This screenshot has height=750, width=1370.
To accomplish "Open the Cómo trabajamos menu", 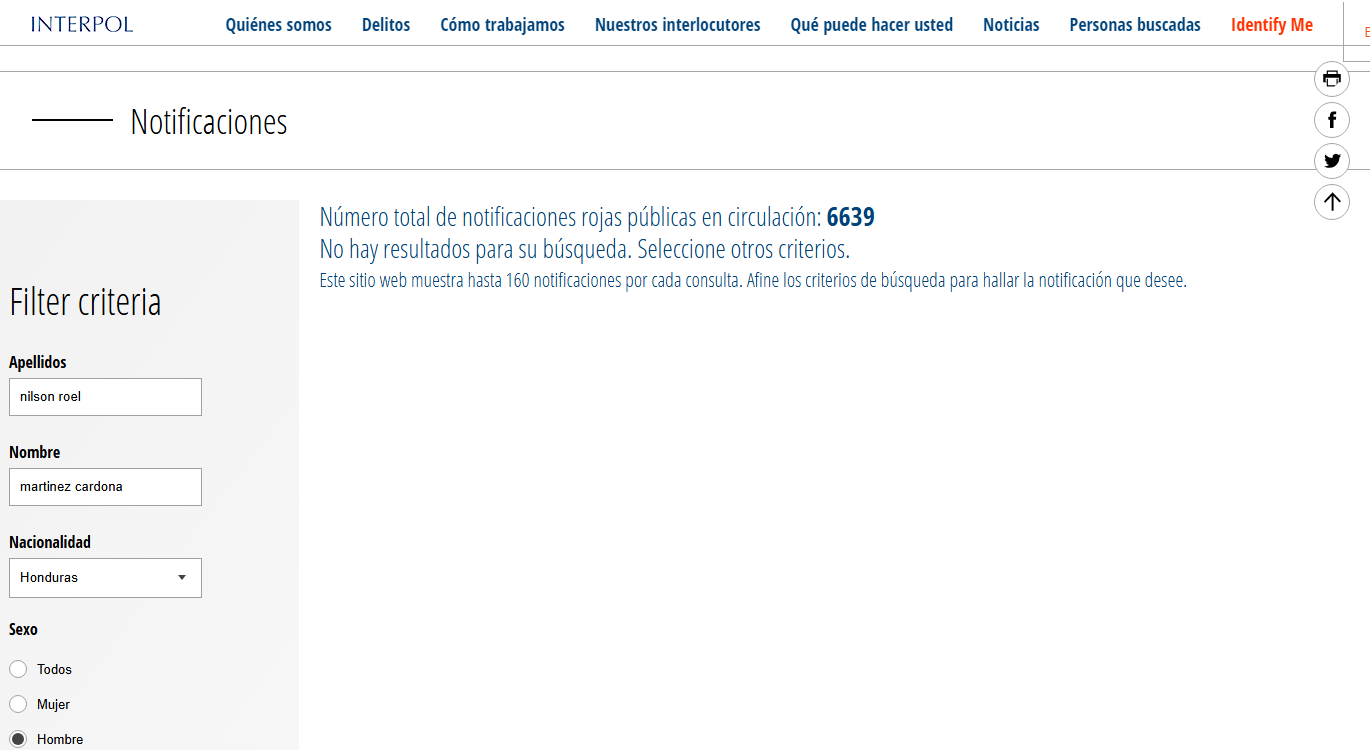I will click(x=502, y=25).
